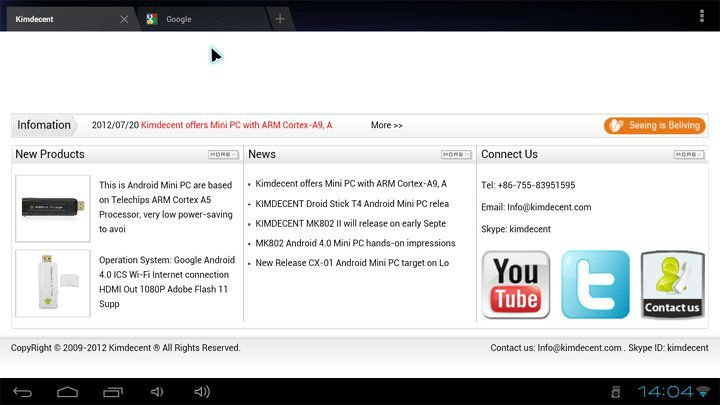Screen dimensions: 720x405
Task: Open the More >> link in Infomation bar
Action: coord(387,125)
